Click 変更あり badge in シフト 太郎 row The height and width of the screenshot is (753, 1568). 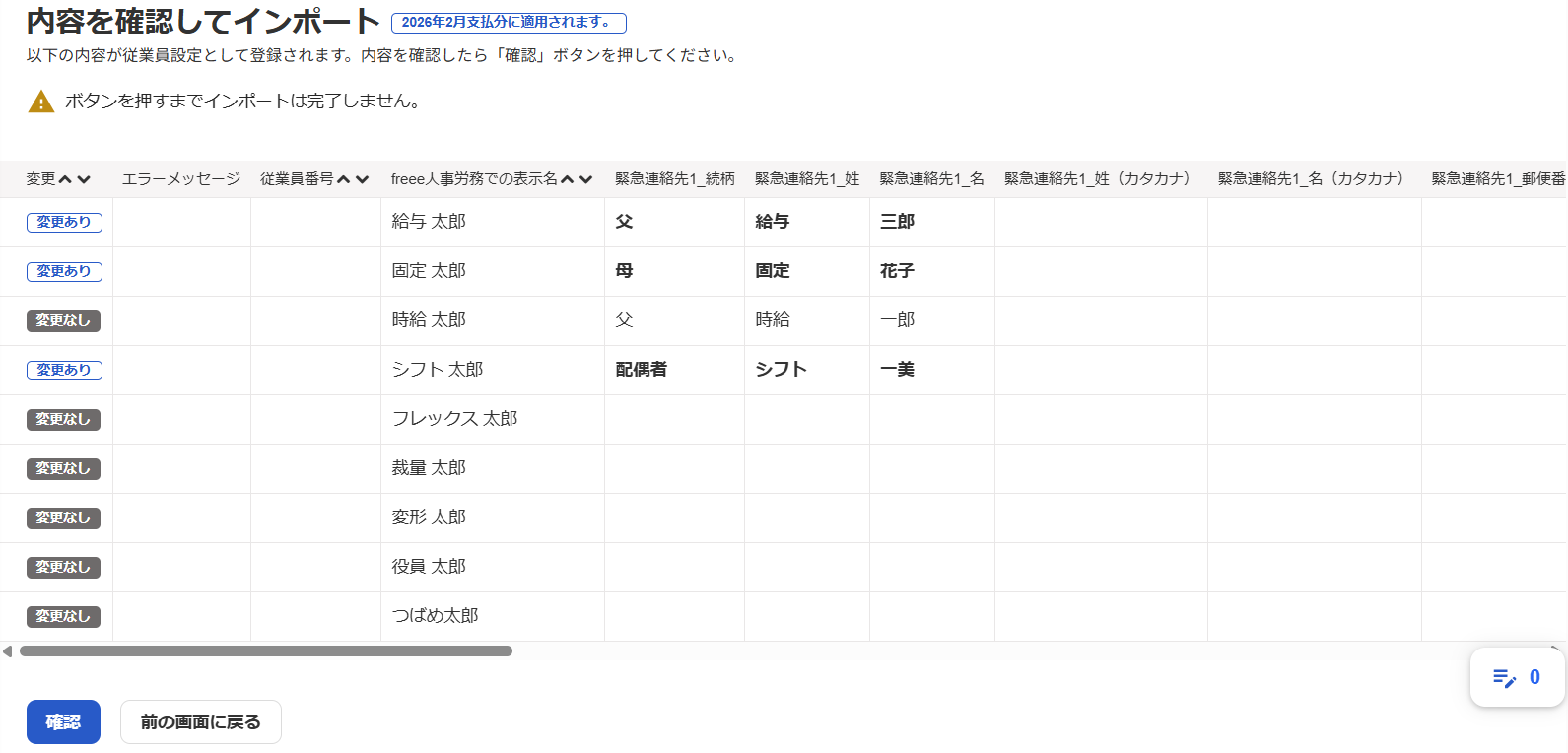point(64,371)
